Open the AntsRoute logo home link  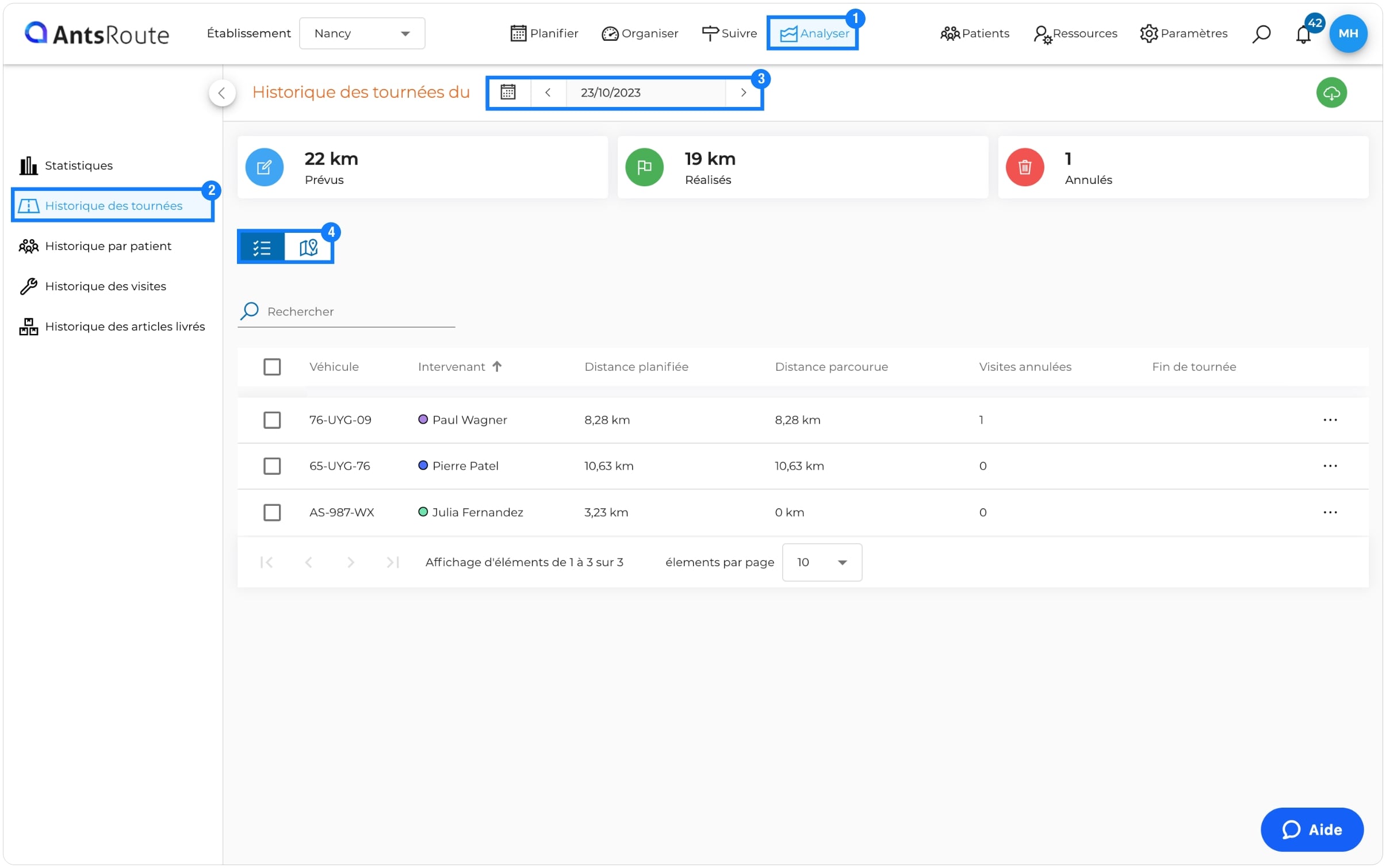(97, 33)
